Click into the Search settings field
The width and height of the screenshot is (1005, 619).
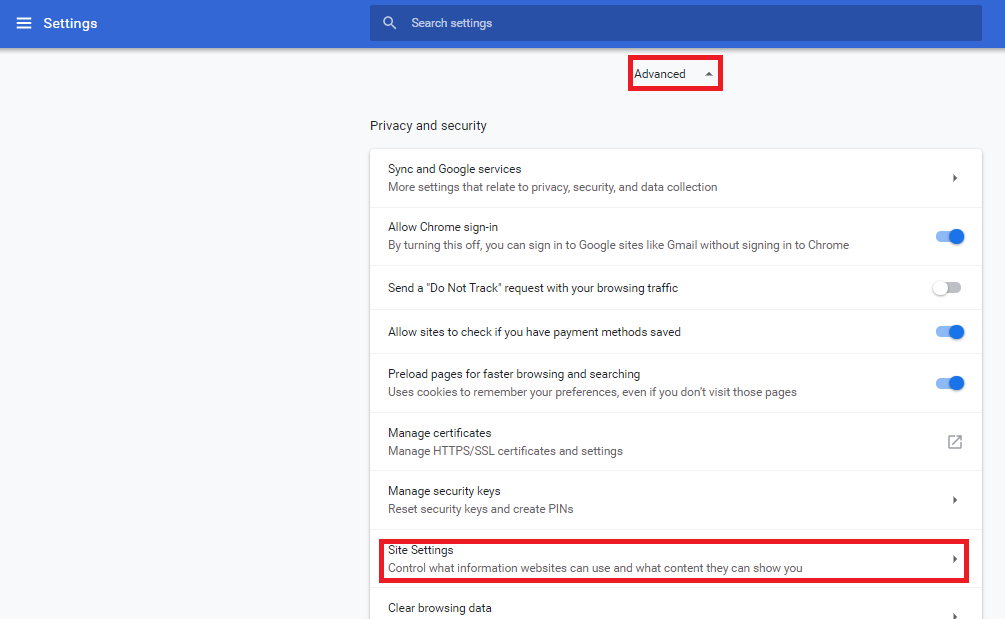pos(680,23)
